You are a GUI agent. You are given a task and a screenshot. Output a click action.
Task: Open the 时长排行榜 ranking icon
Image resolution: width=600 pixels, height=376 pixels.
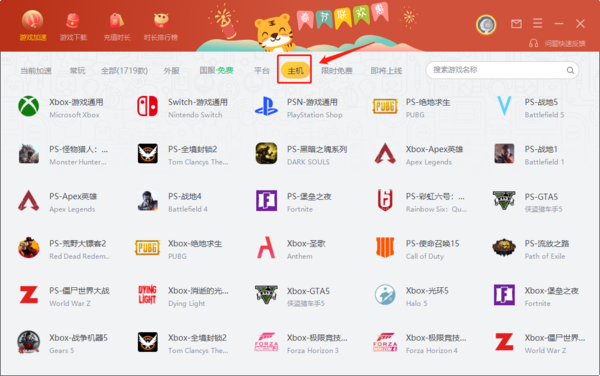[161, 21]
